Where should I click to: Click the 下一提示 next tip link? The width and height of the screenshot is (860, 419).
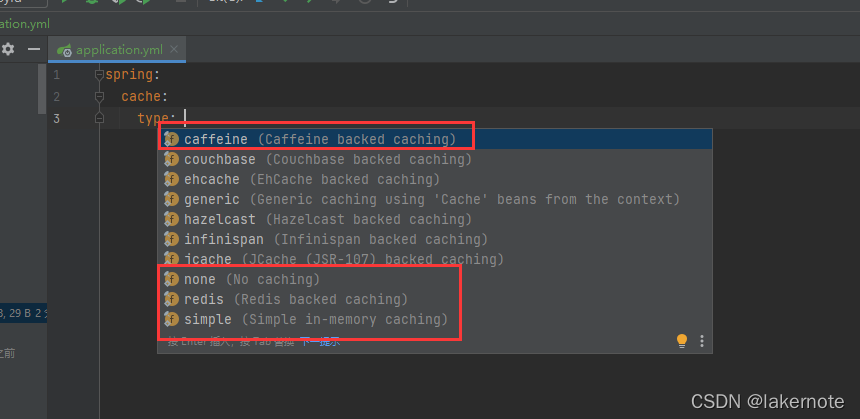[320, 342]
